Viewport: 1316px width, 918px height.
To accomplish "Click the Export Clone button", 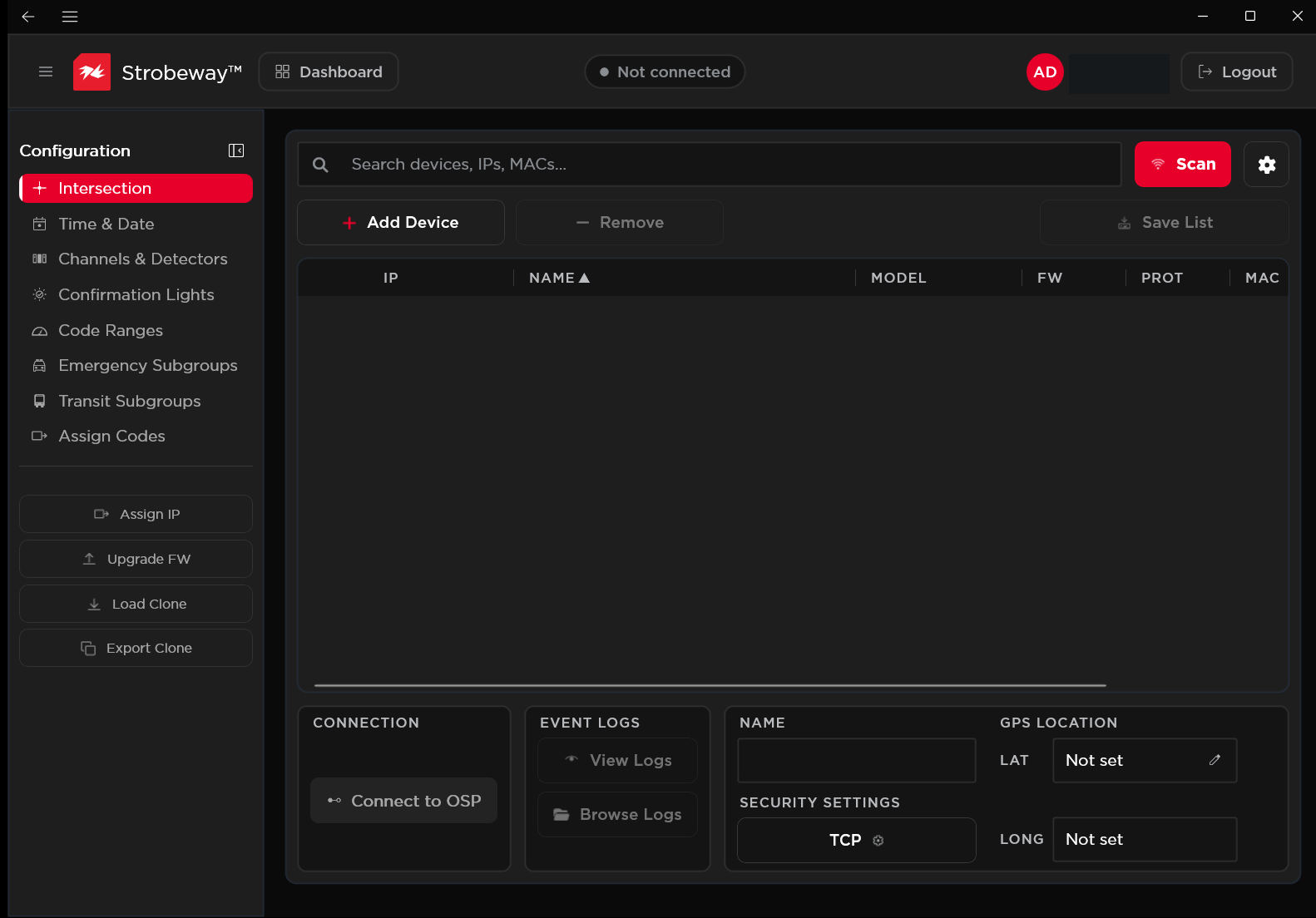I will click(136, 648).
